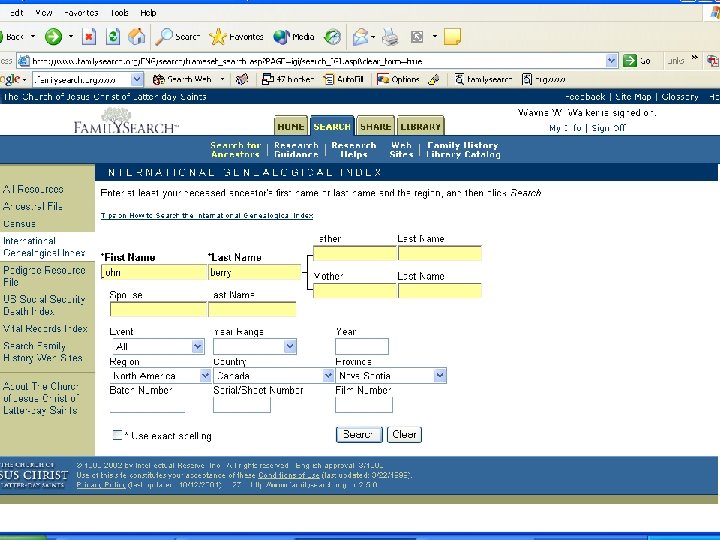720x540 pixels.
Task: Click the green Forward arrow button
Action: [x=53, y=37]
